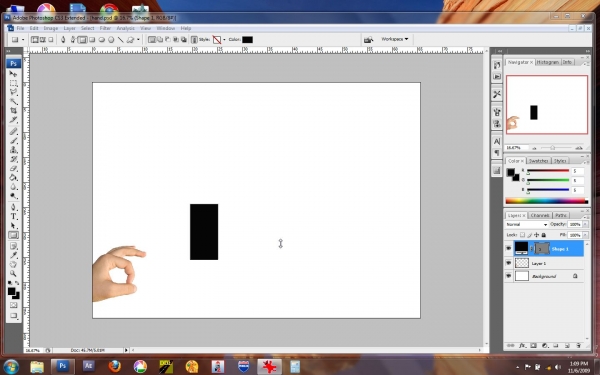
Task: Select the Horizontal Type tool
Action: click(x=13, y=217)
